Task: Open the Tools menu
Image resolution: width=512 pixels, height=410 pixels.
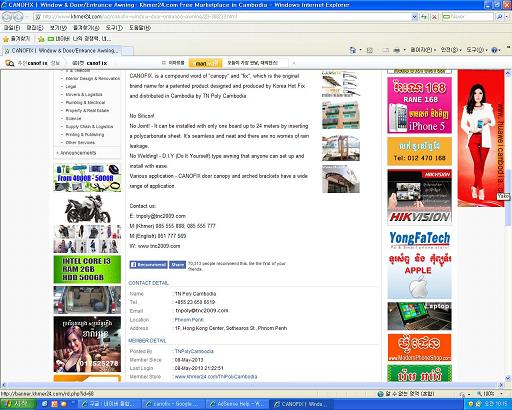Action: click(114, 28)
